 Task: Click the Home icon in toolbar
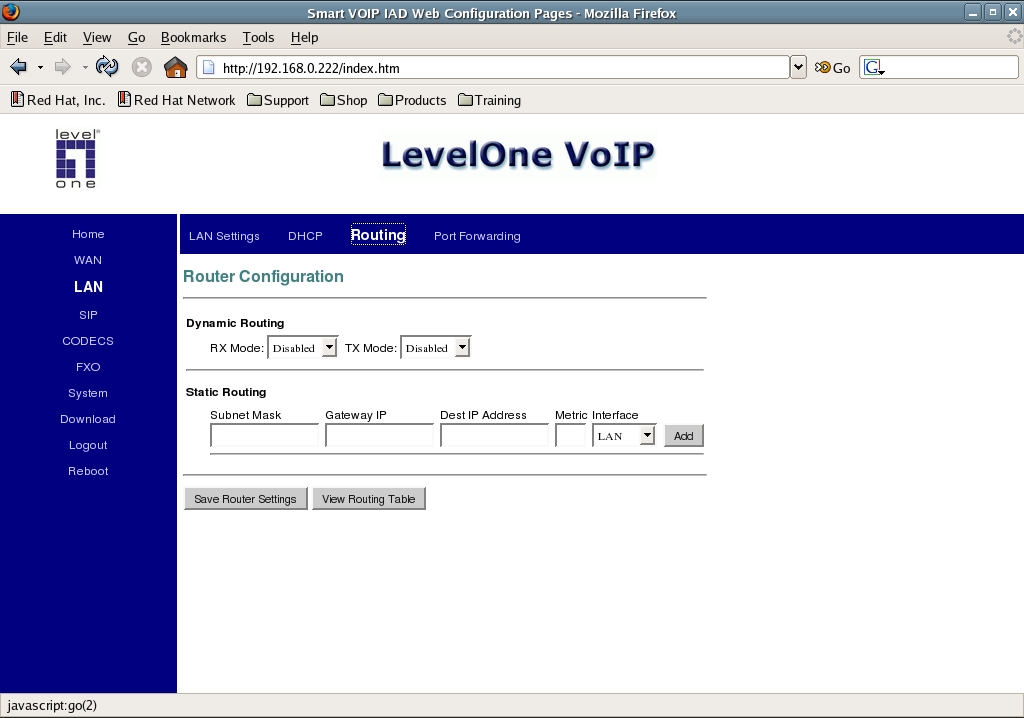[175, 67]
